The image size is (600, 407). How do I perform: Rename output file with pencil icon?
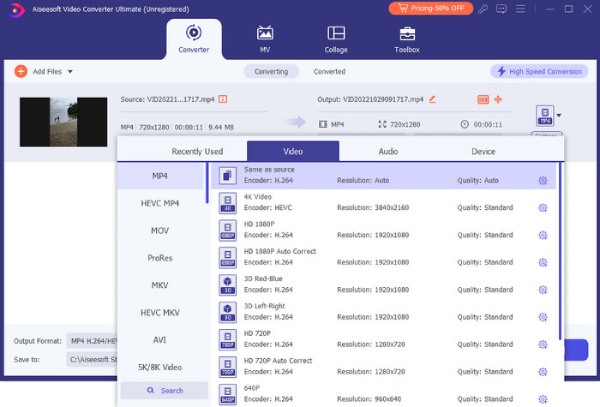tap(432, 99)
